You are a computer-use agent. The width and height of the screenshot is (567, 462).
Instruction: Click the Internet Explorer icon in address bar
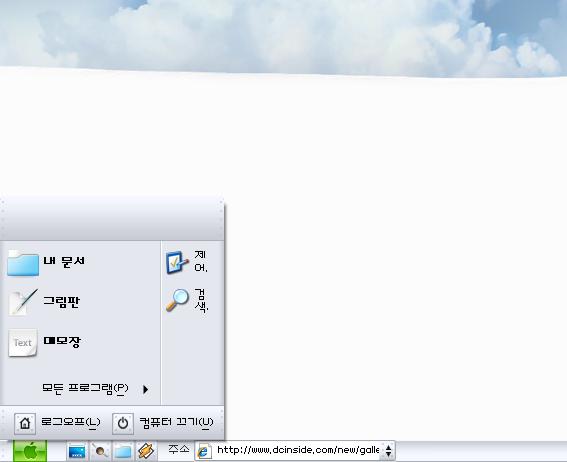pos(204,451)
